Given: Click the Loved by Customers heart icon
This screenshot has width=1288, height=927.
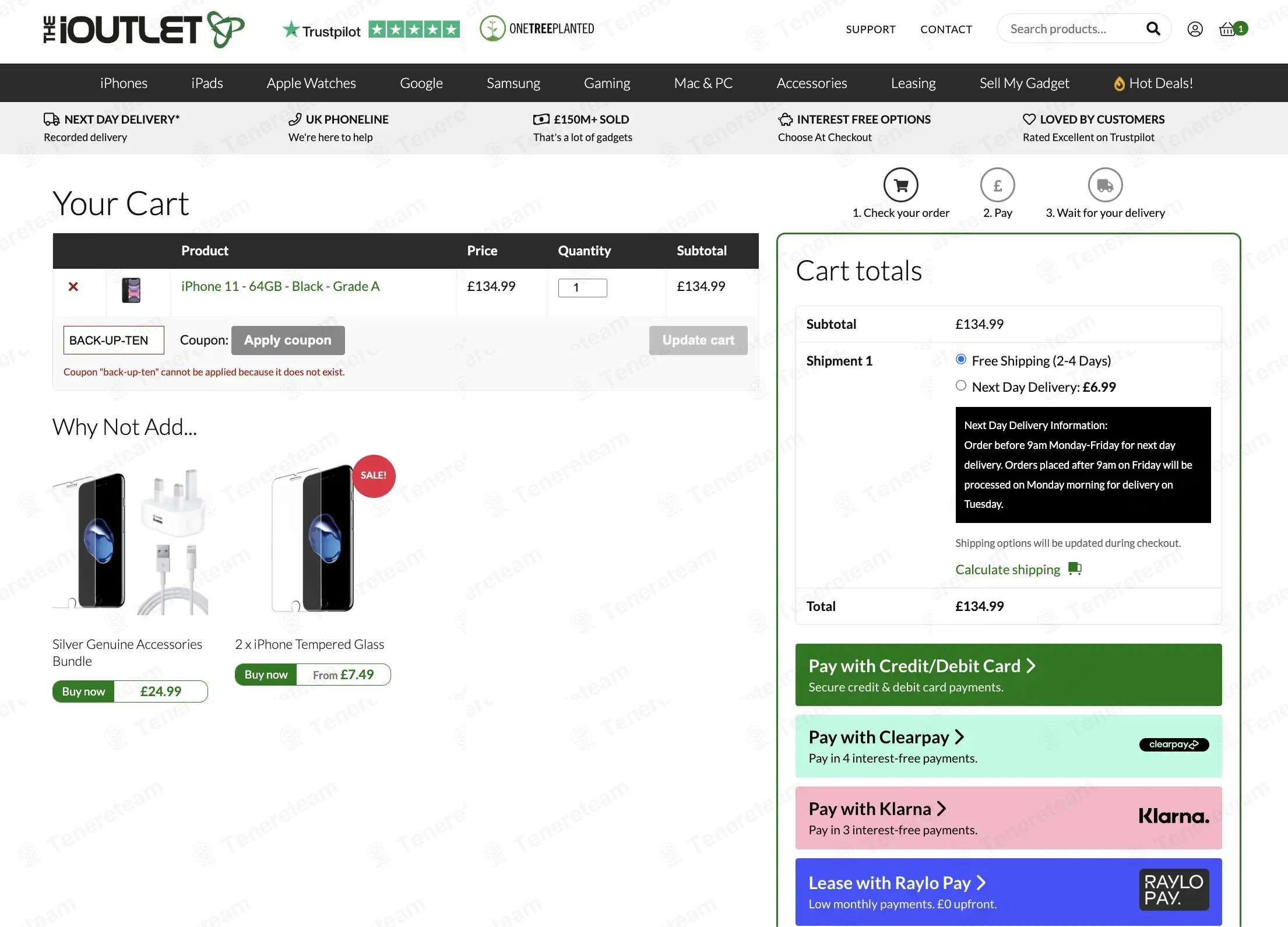Looking at the screenshot, I should pyautogui.click(x=1029, y=120).
